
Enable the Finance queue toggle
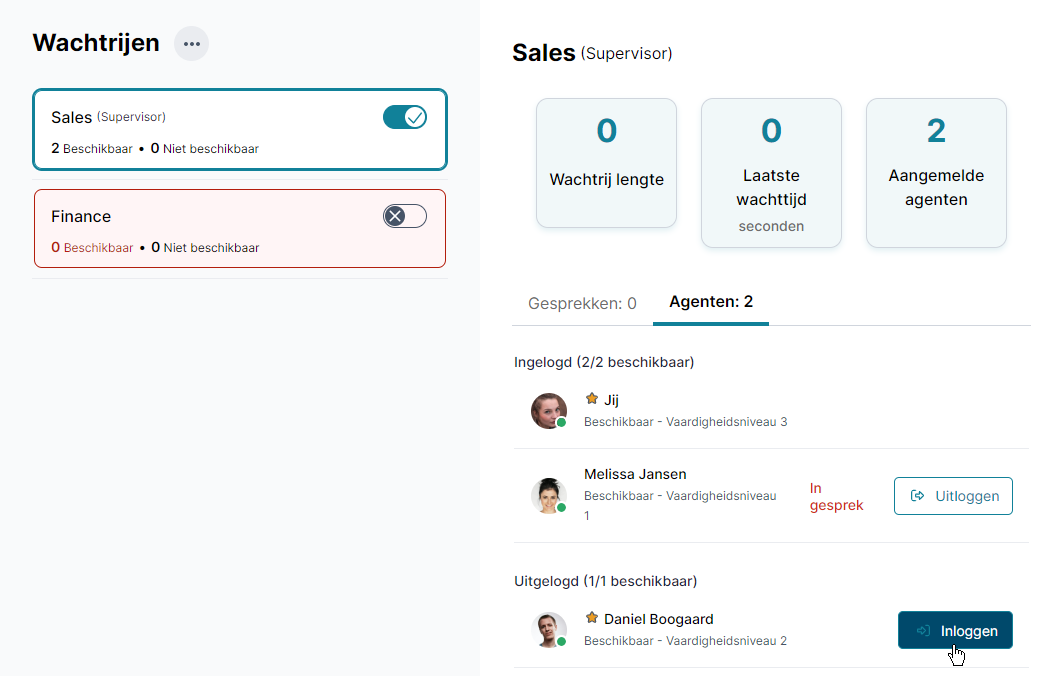coord(405,216)
